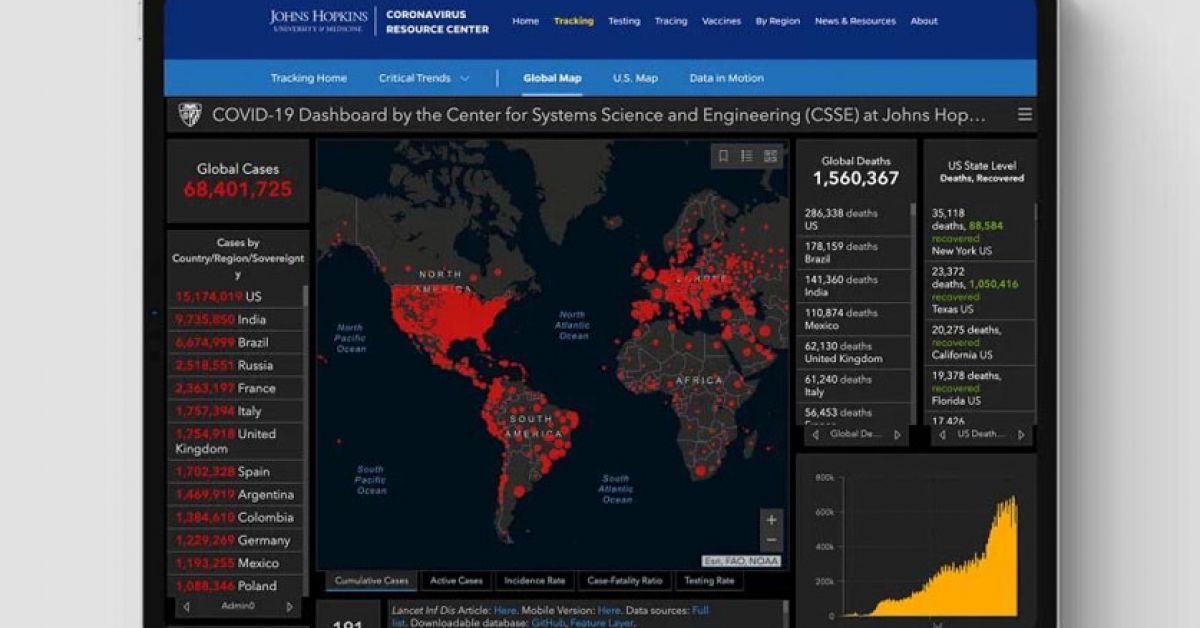Click the Esri, FAO, NOAA attribution
The image size is (1200, 628).
tap(741, 561)
